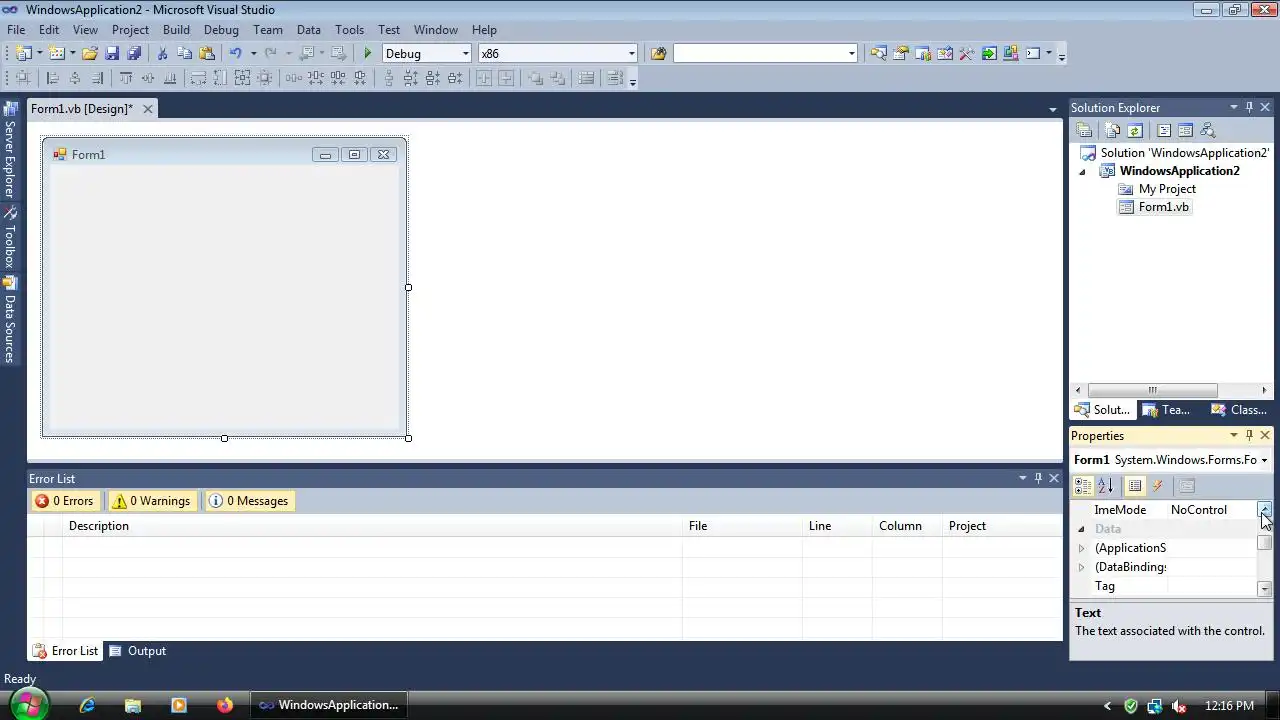Toggle Categorized view in Properties panel

(x=1082, y=486)
